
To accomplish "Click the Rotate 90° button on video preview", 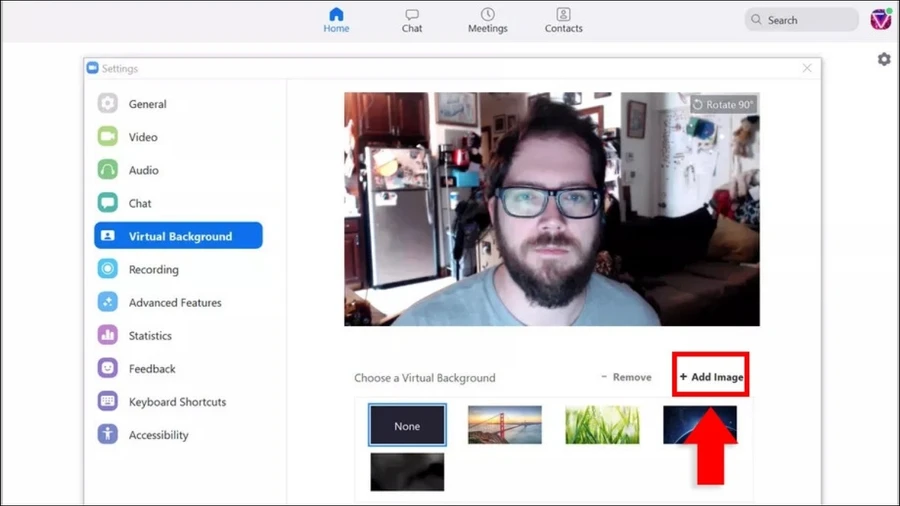I will [723, 104].
